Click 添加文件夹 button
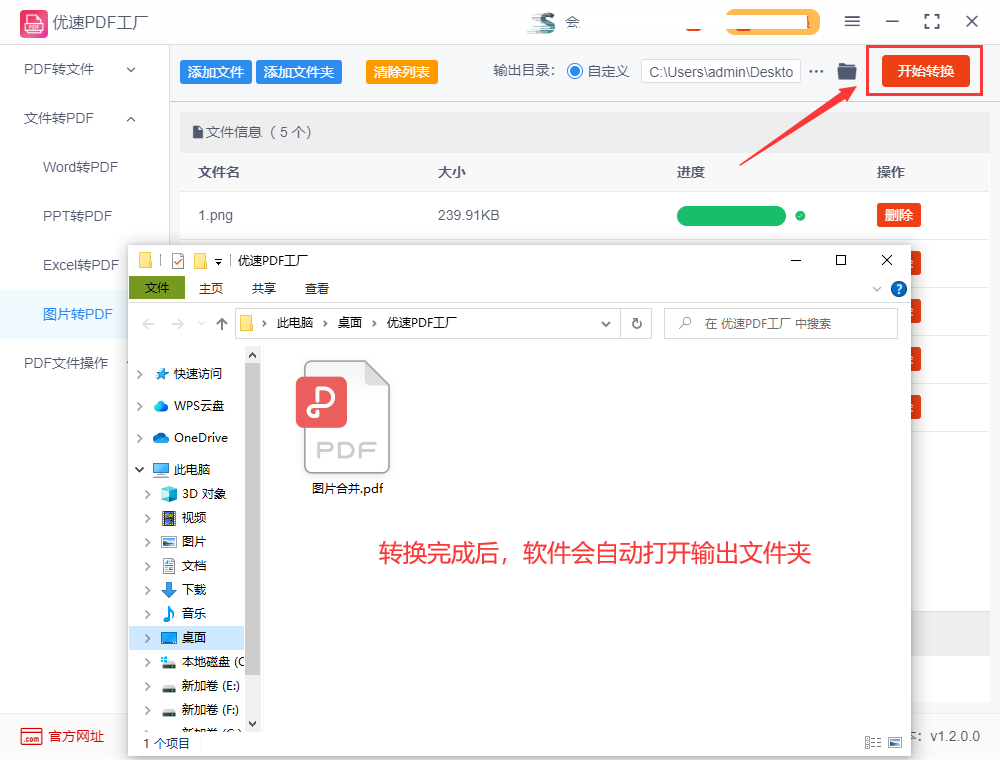 tap(298, 72)
